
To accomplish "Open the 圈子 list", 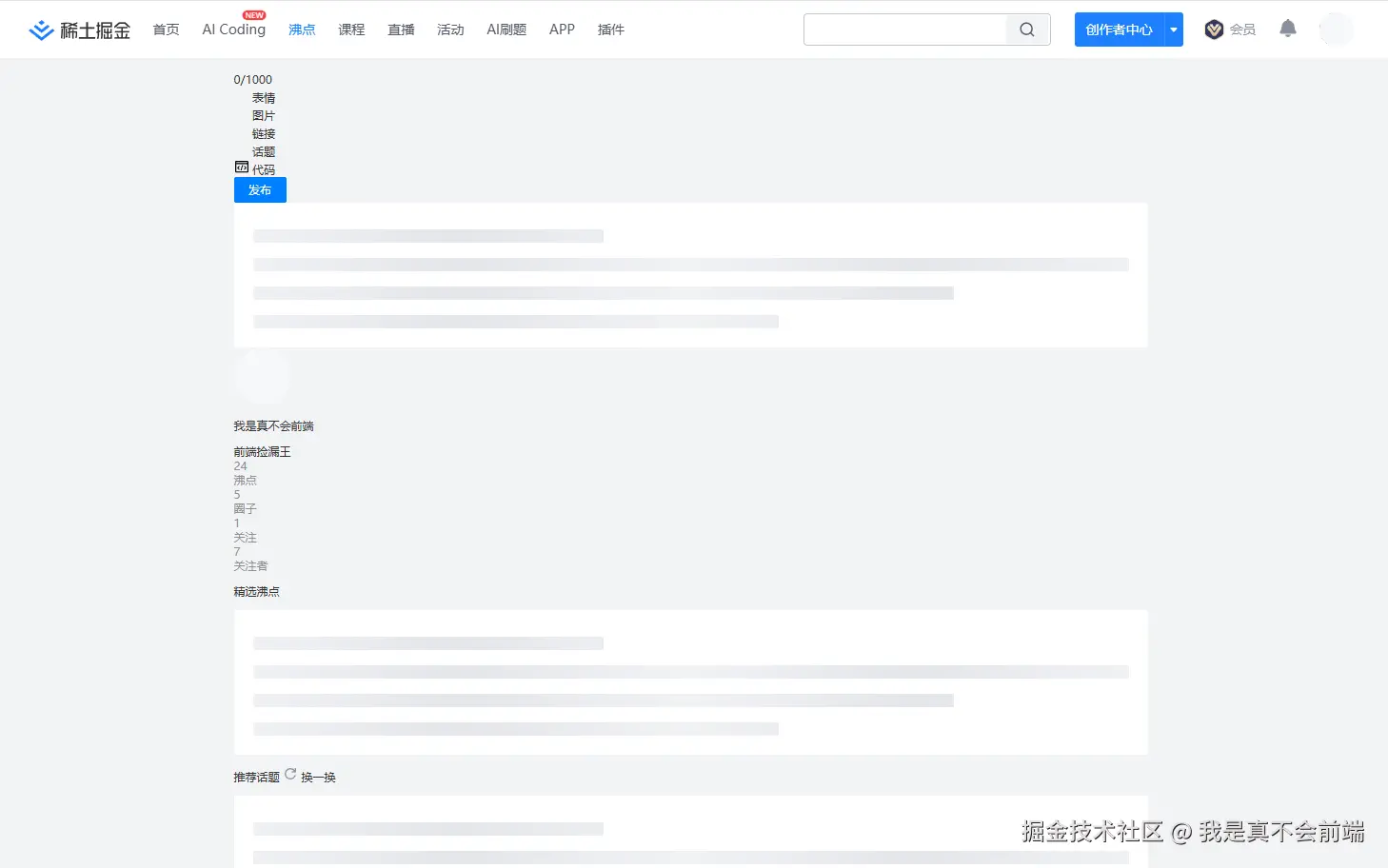I will tap(245, 508).
